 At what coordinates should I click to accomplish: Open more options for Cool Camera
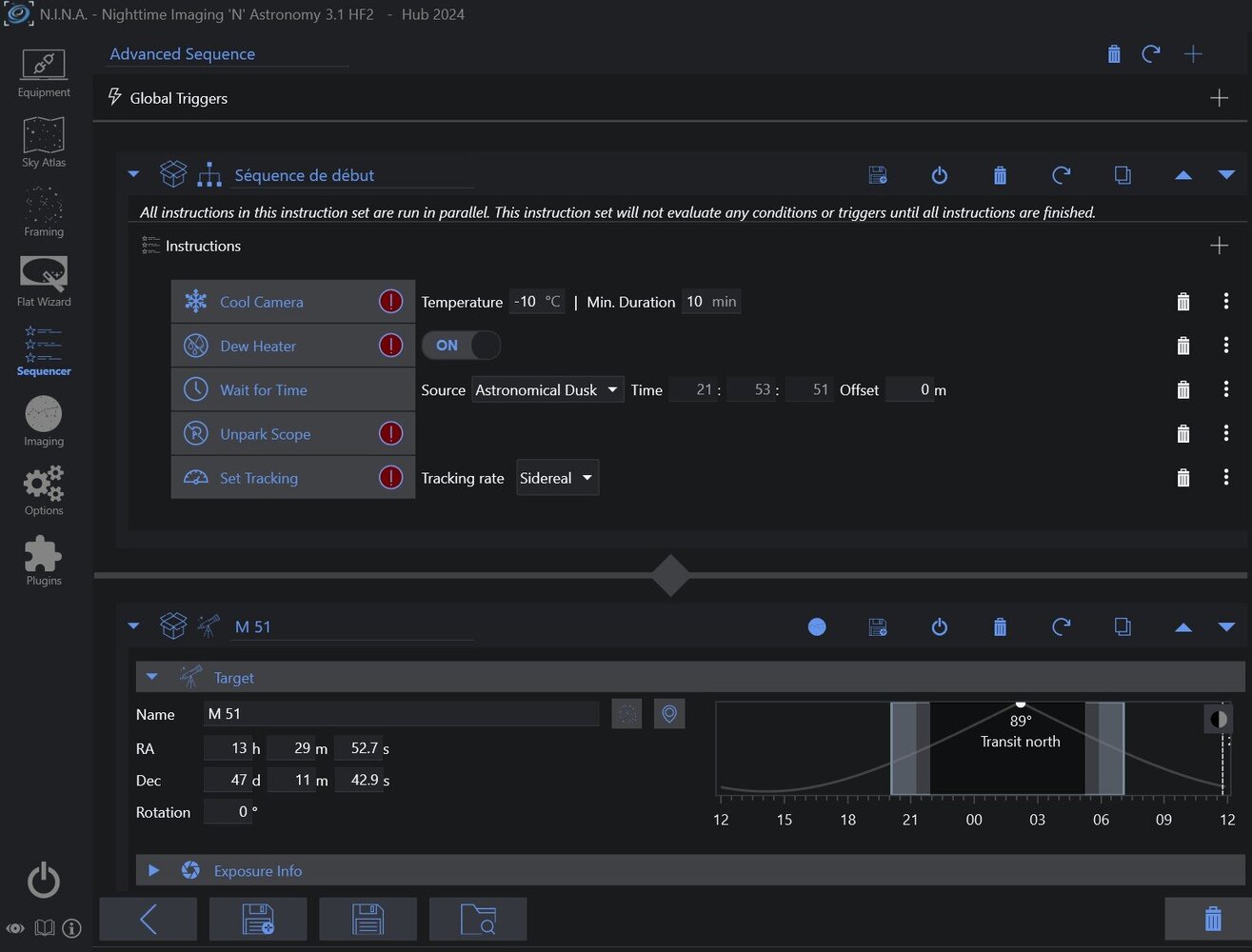point(1226,301)
